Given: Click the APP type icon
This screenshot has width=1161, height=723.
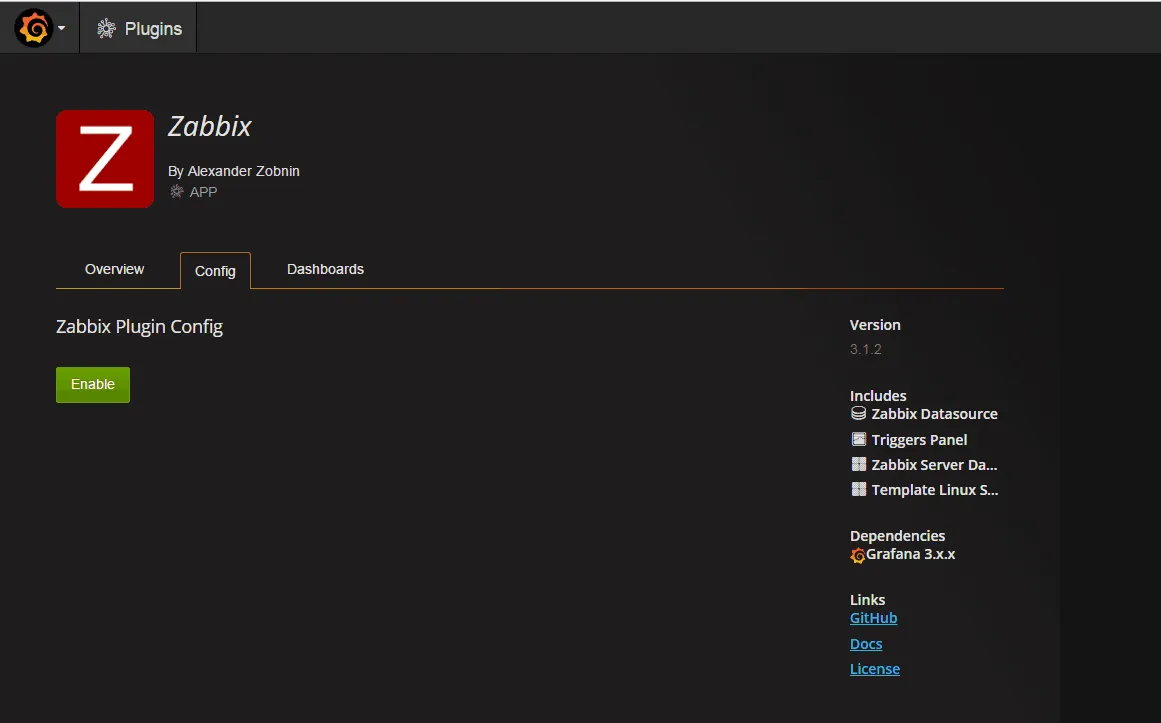Looking at the screenshot, I should click(177, 192).
